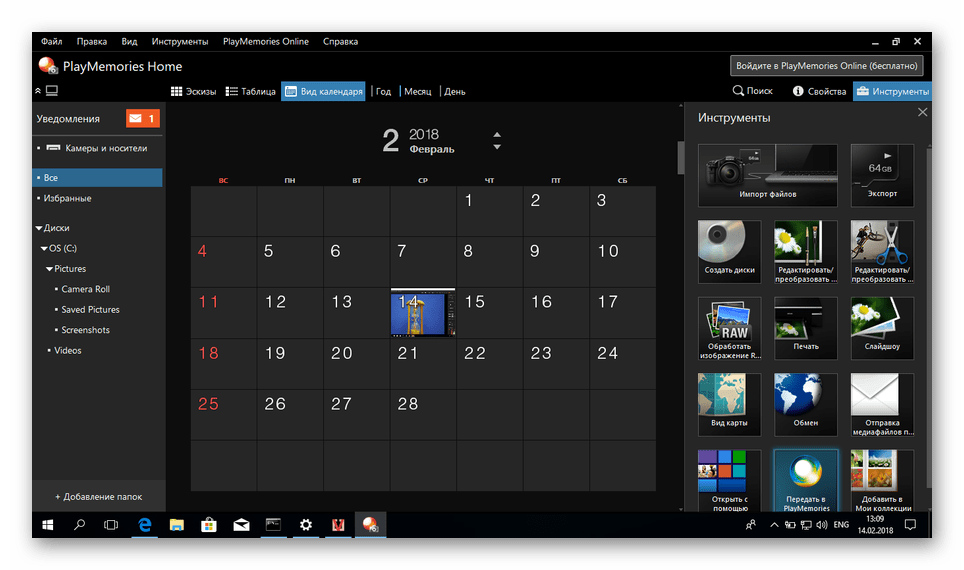The height and width of the screenshot is (570, 964).
Task: Toggle the Свойства properties panel
Action: pyautogui.click(x=819, y=91)
